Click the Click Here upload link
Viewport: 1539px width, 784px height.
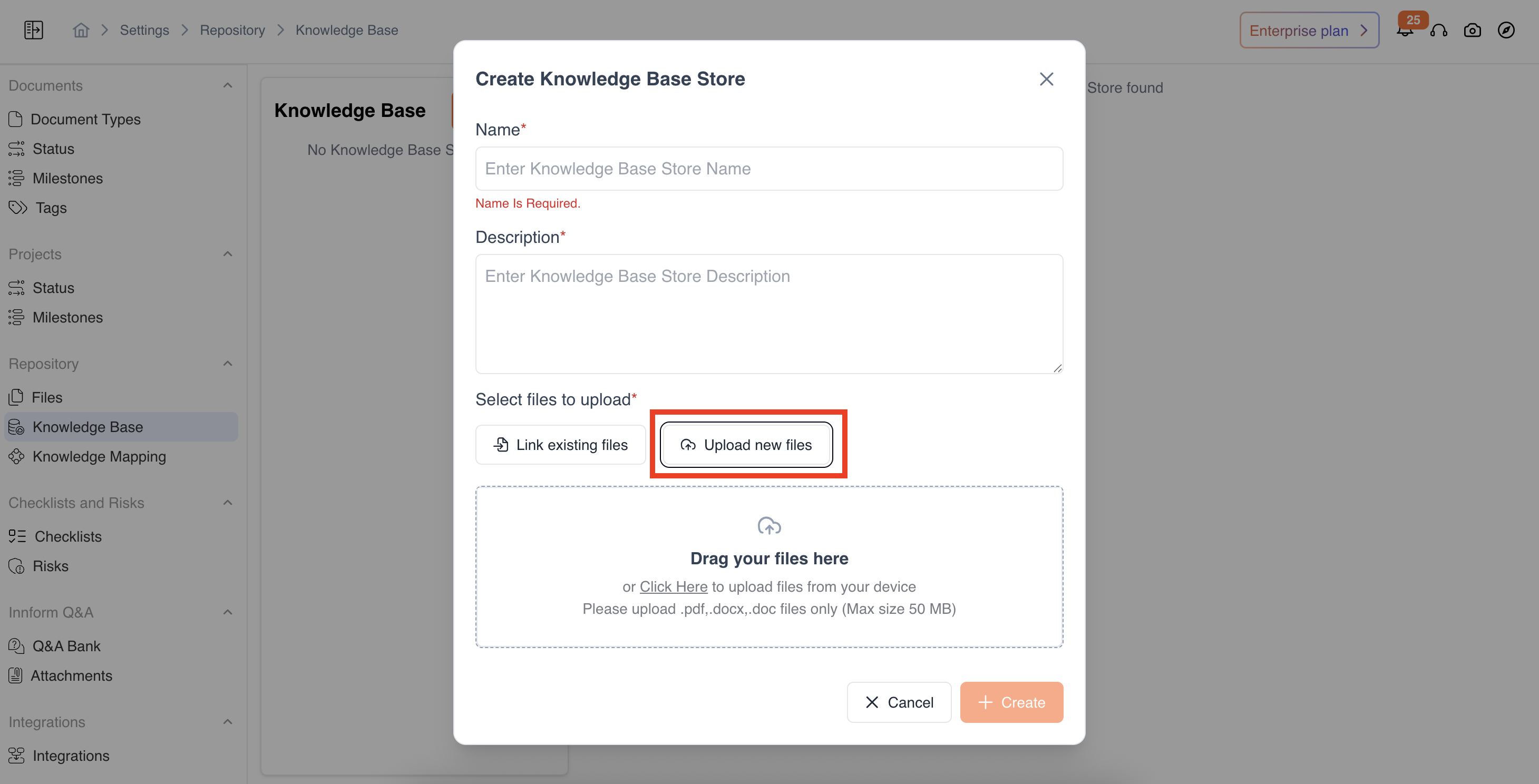[x=674, y=586]
